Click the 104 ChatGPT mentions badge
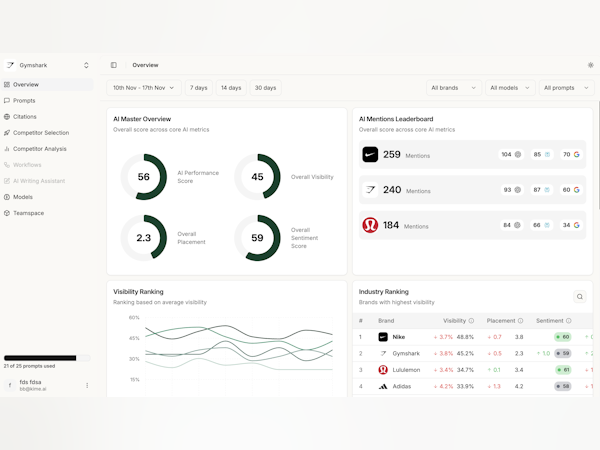 tap(511, 155)
